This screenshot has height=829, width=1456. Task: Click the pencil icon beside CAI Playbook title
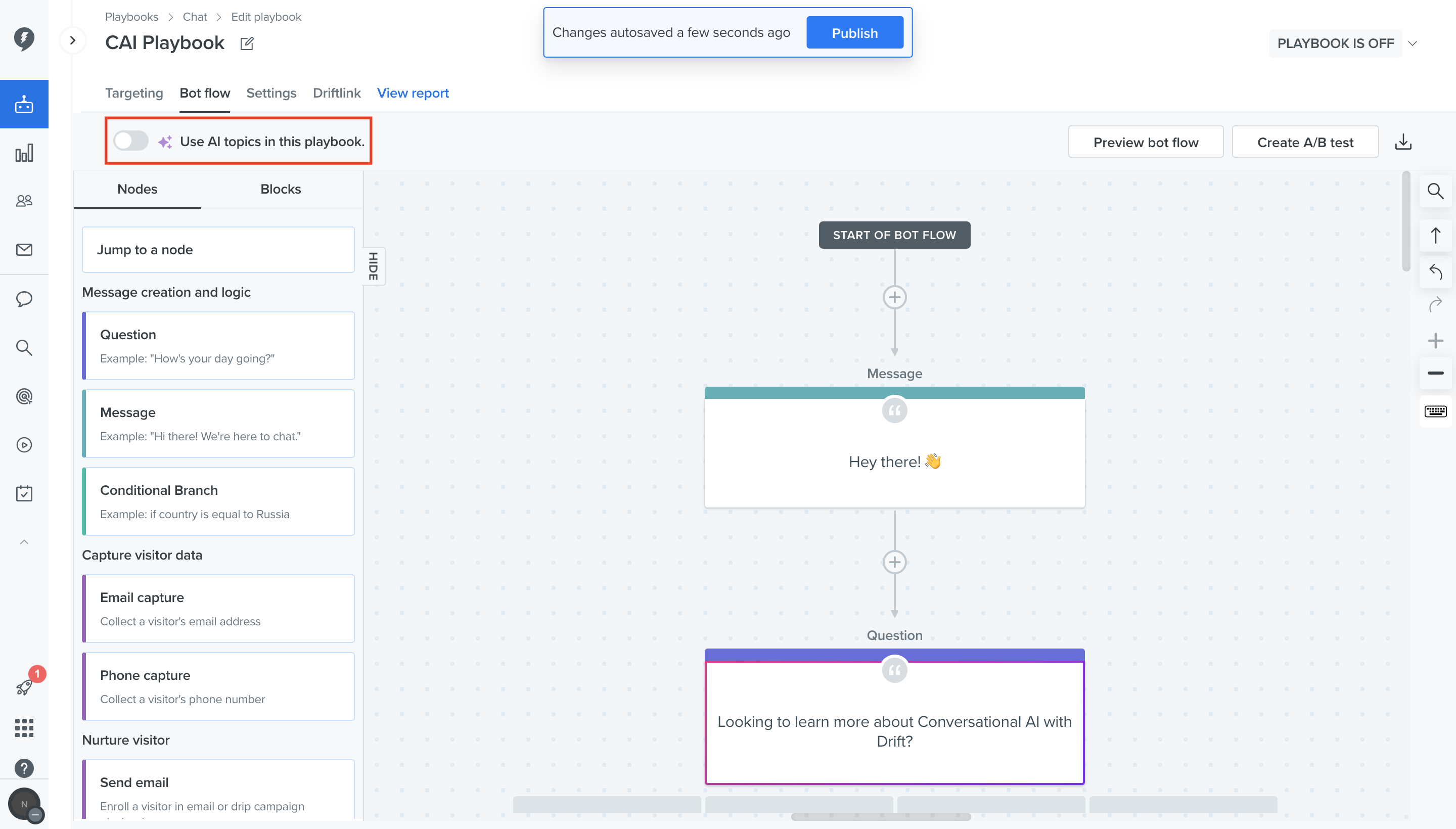(247, 43)
